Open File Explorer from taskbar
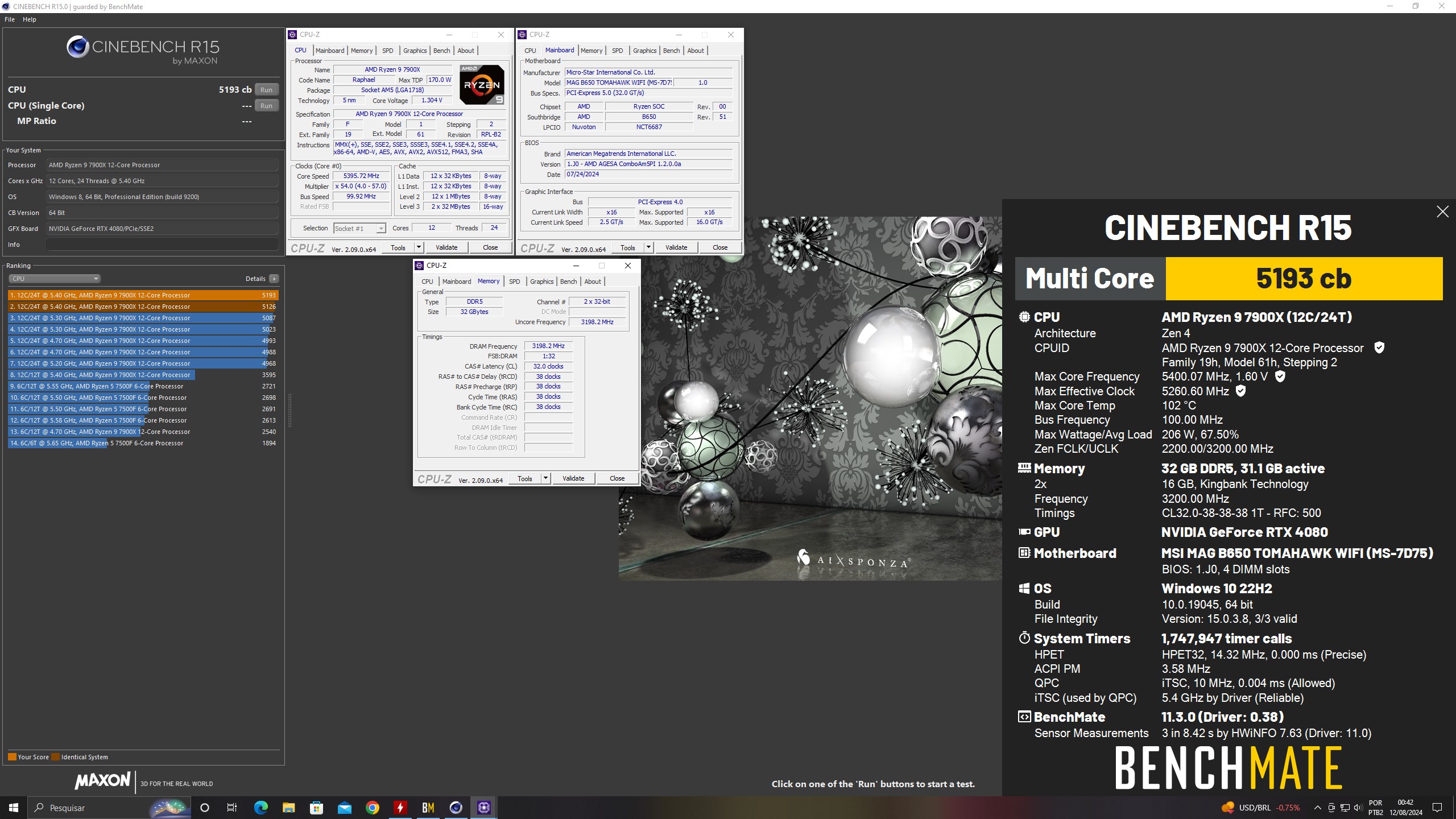The image size is (1456, 819). tap(288, 808)
